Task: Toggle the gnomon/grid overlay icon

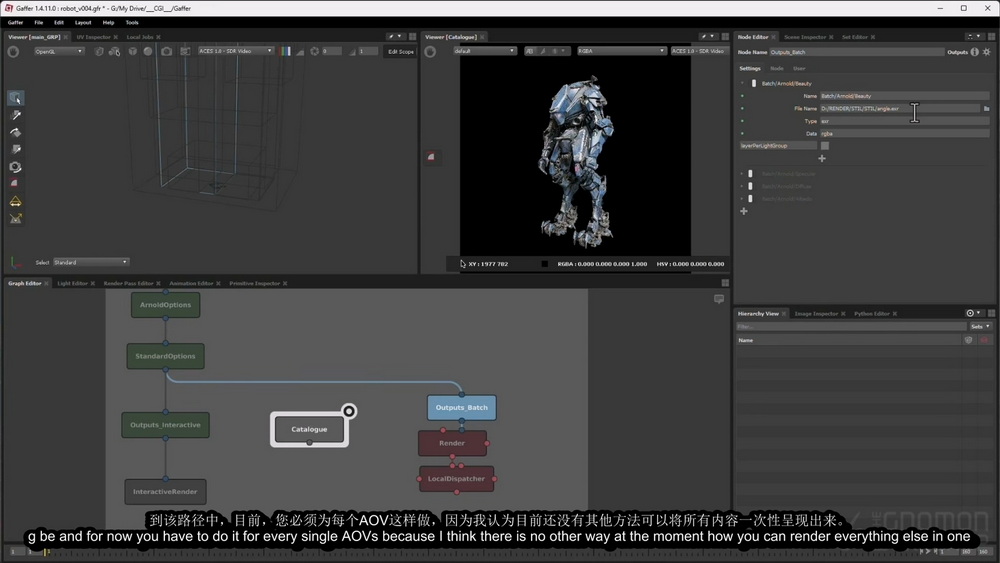Action: (185, 52)
